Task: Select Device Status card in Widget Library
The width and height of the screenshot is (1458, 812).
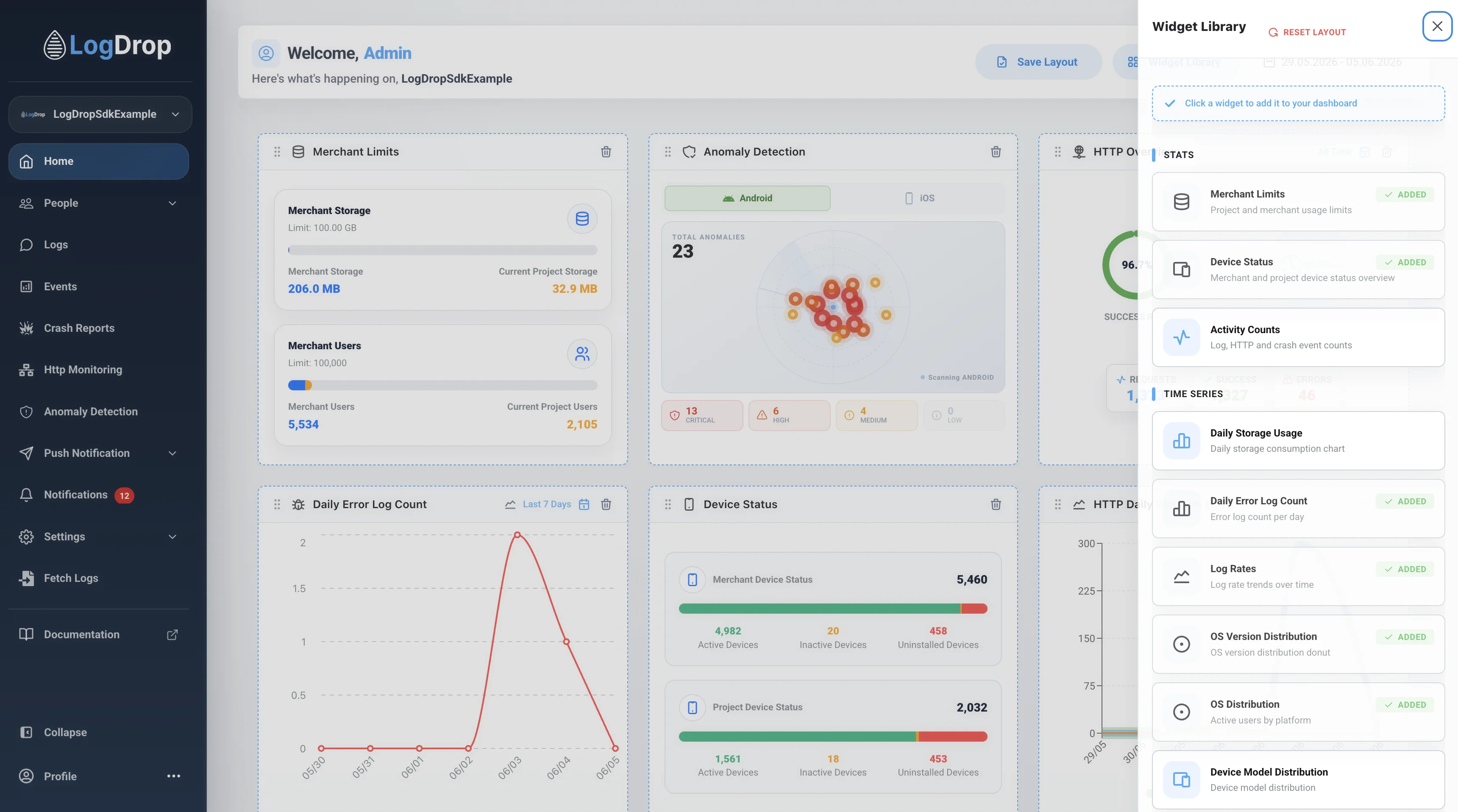Action: [1298, 270]
